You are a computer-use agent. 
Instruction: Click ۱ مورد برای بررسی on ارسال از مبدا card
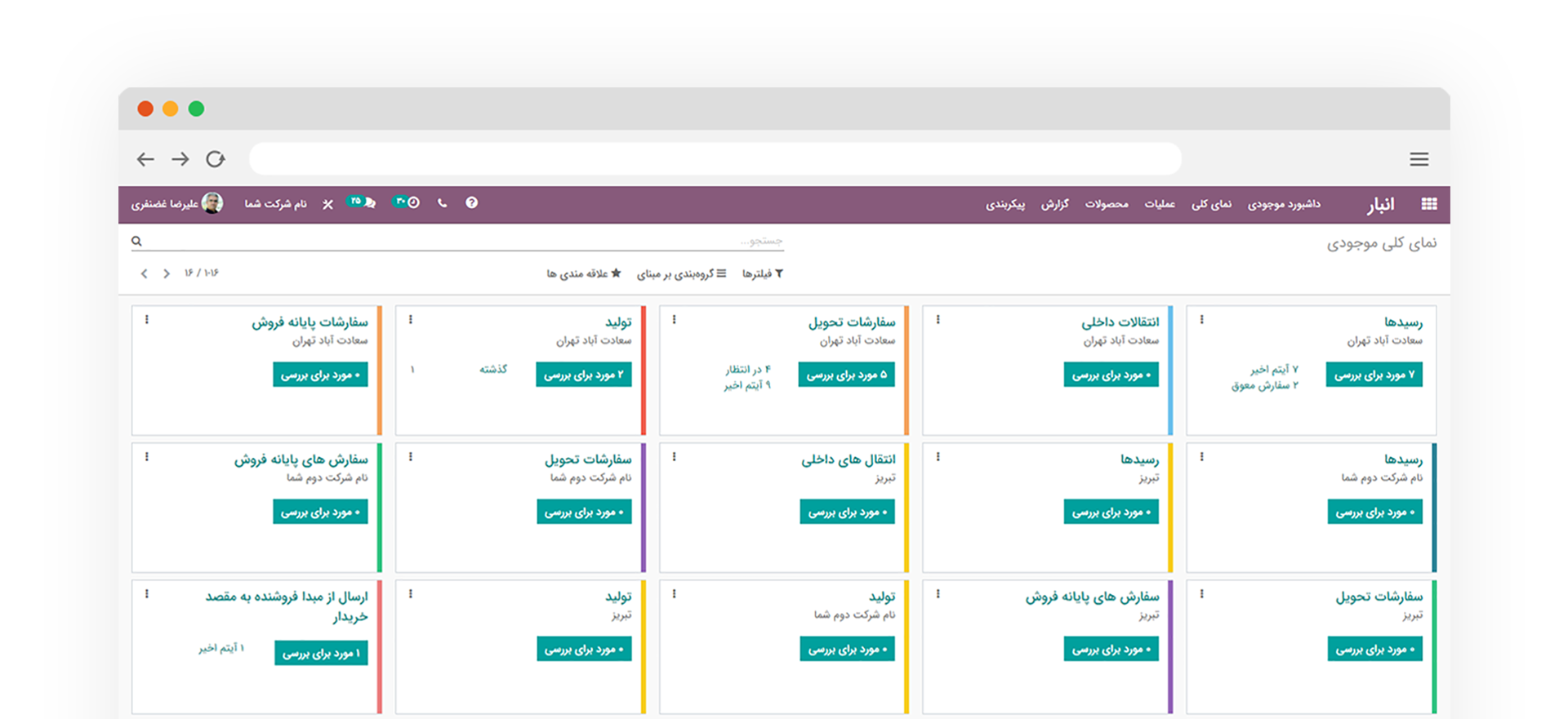pyautogui.click(x=321, y=653)
